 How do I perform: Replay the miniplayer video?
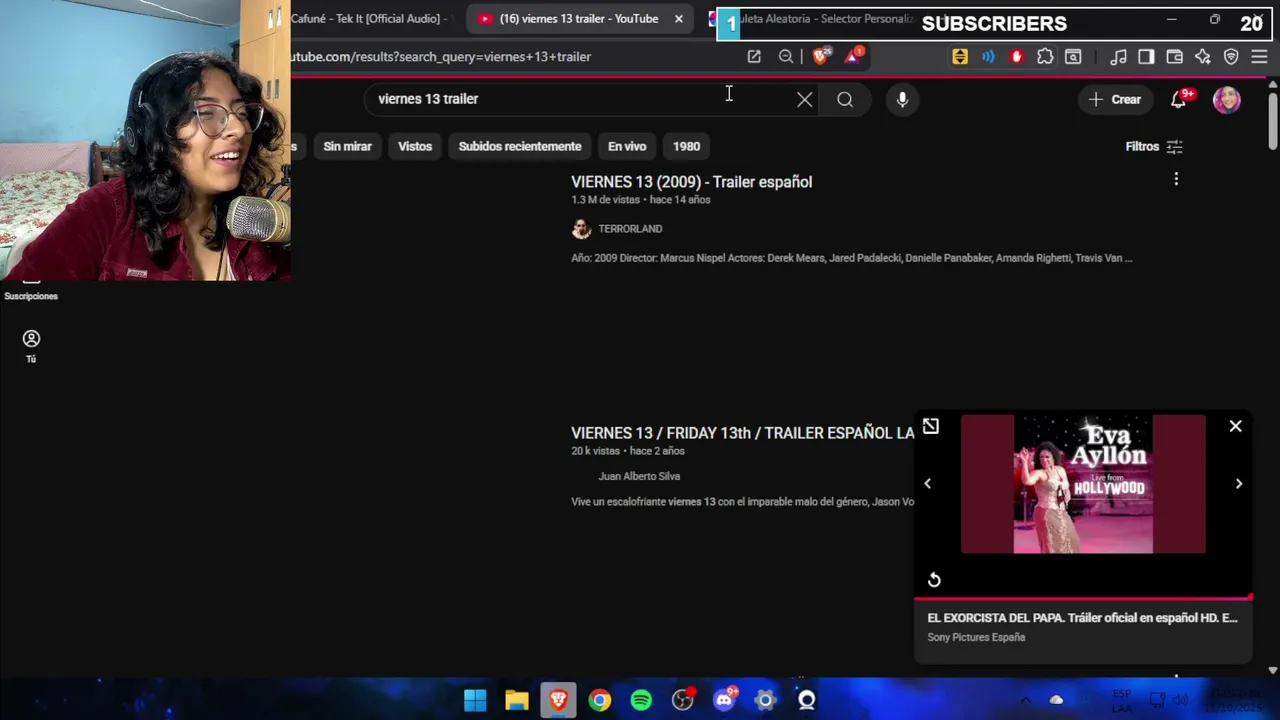tap(934, 580)
